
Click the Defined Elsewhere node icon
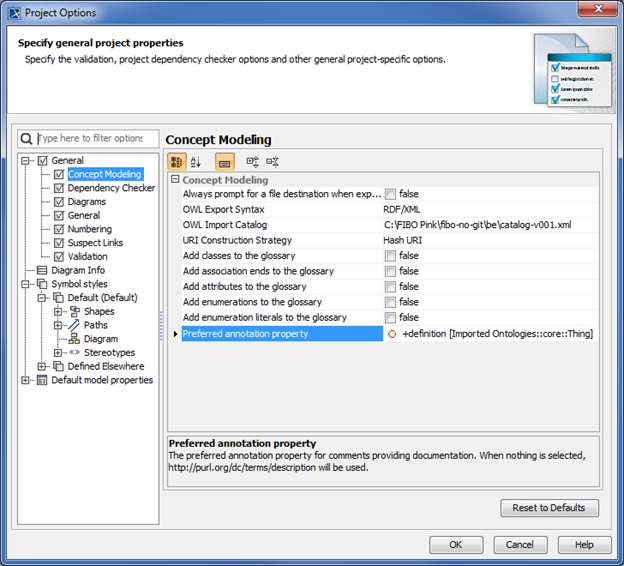tap(58, 366)
